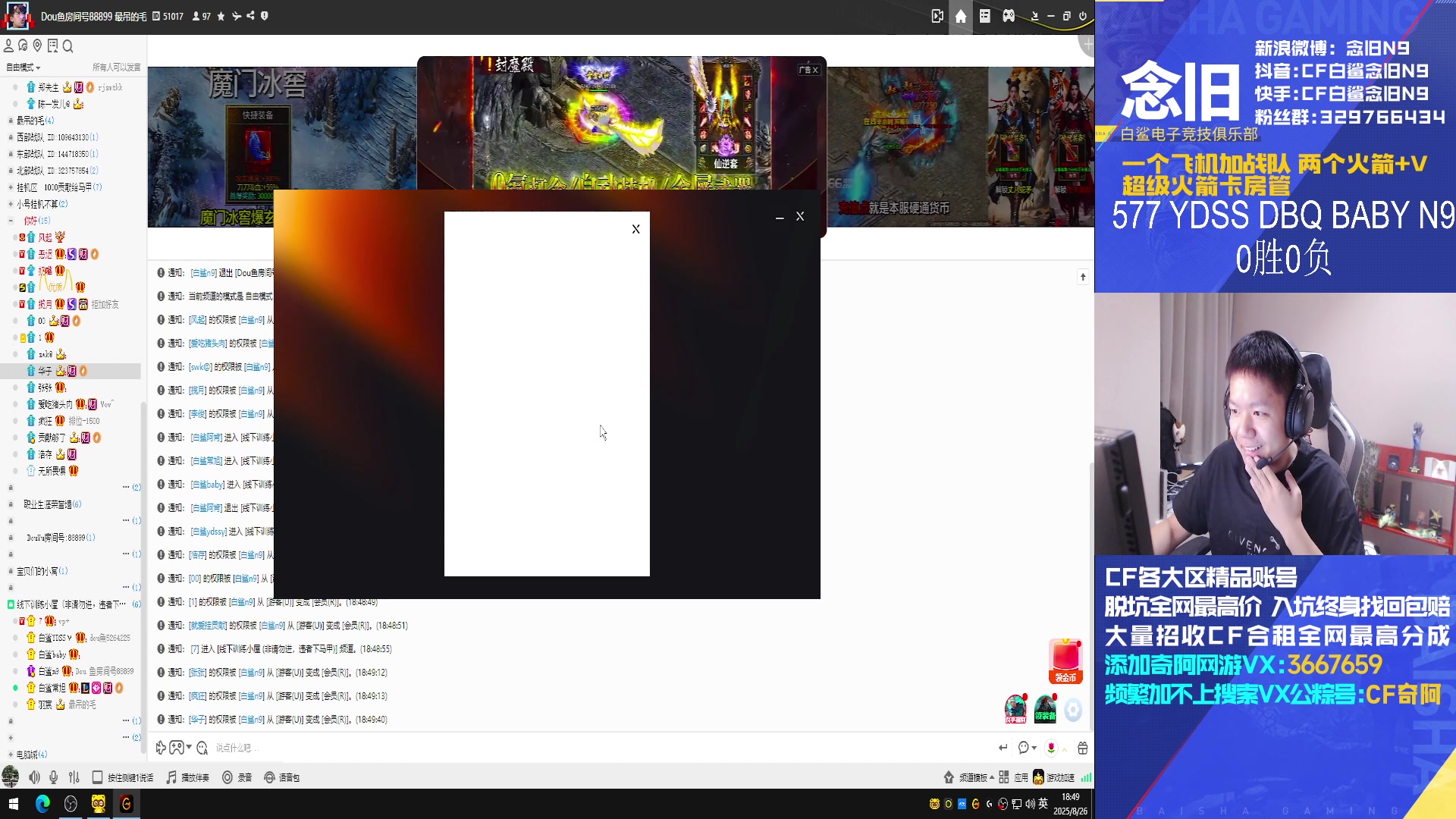1456x819 pixels.
Task: Click the [白鲨ydssy] link in the chat log
Action: click(209, 532)
